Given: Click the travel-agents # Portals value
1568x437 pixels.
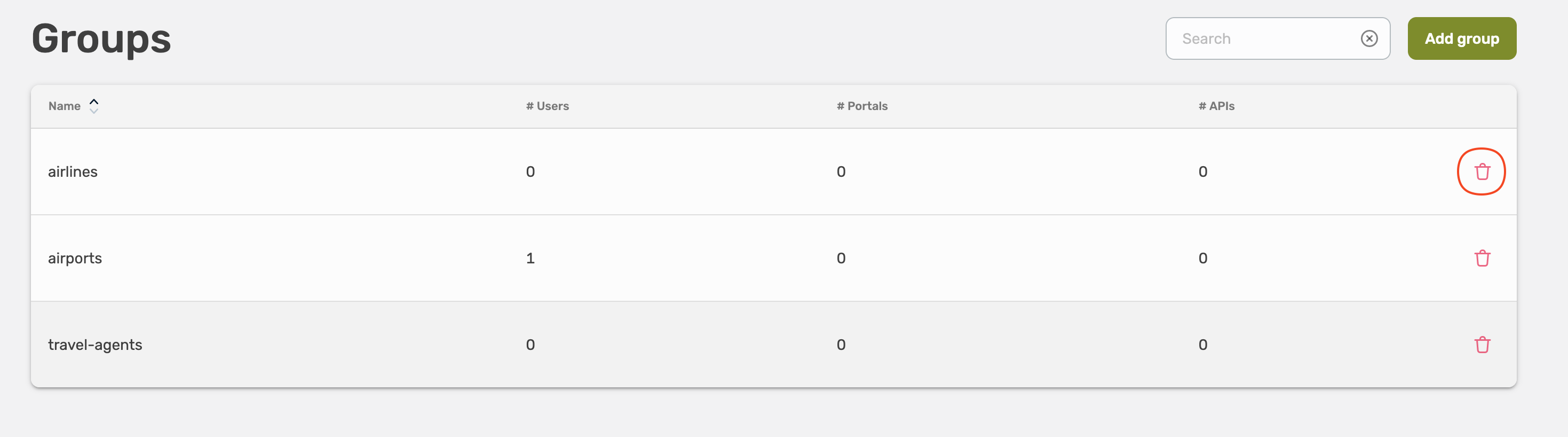Looking at the screenshot, I should (841, 345).
